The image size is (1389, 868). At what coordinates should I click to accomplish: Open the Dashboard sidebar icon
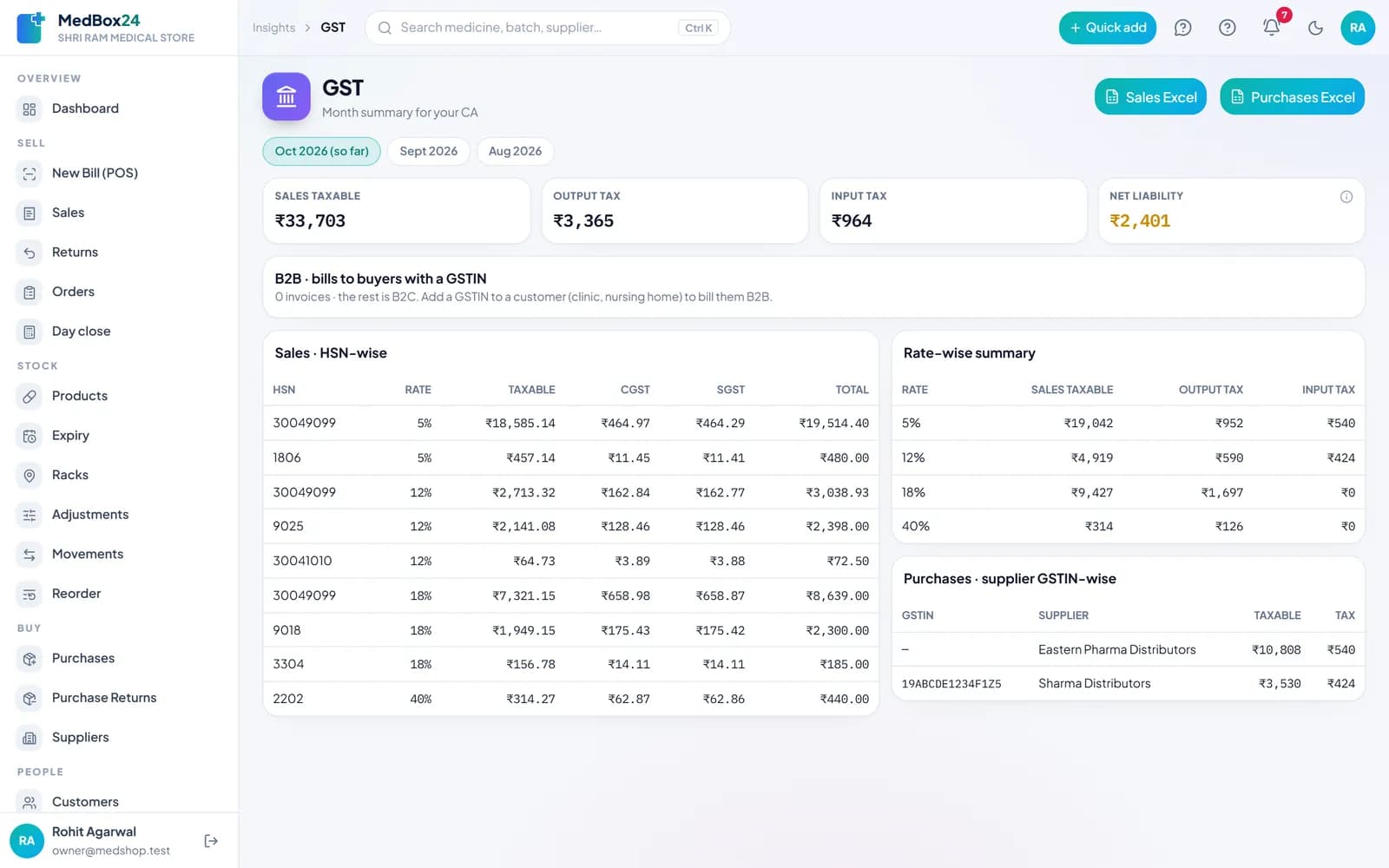(30, 109)
